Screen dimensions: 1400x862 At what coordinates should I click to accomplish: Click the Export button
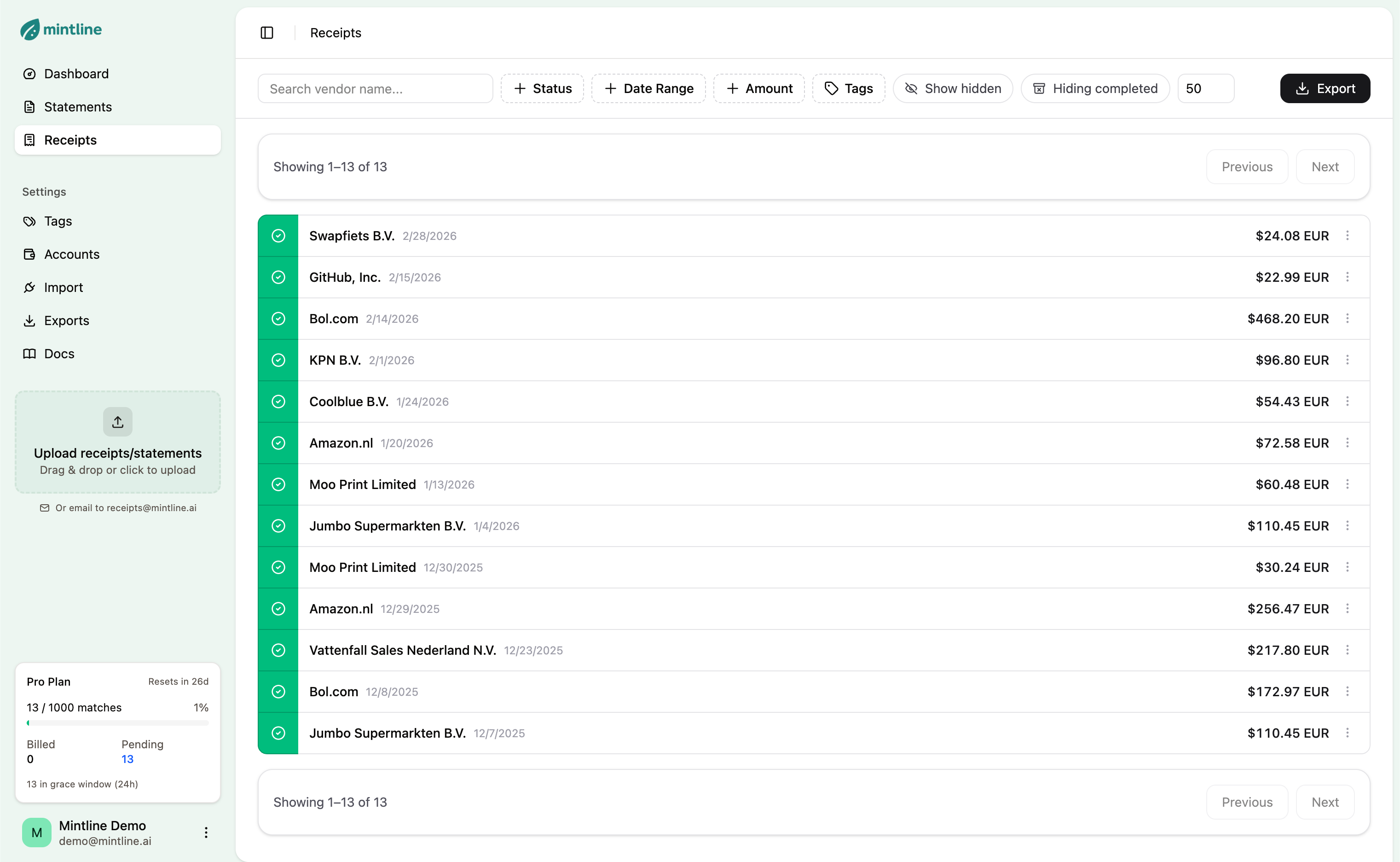pyautogui.click(x=1325, y=88)
